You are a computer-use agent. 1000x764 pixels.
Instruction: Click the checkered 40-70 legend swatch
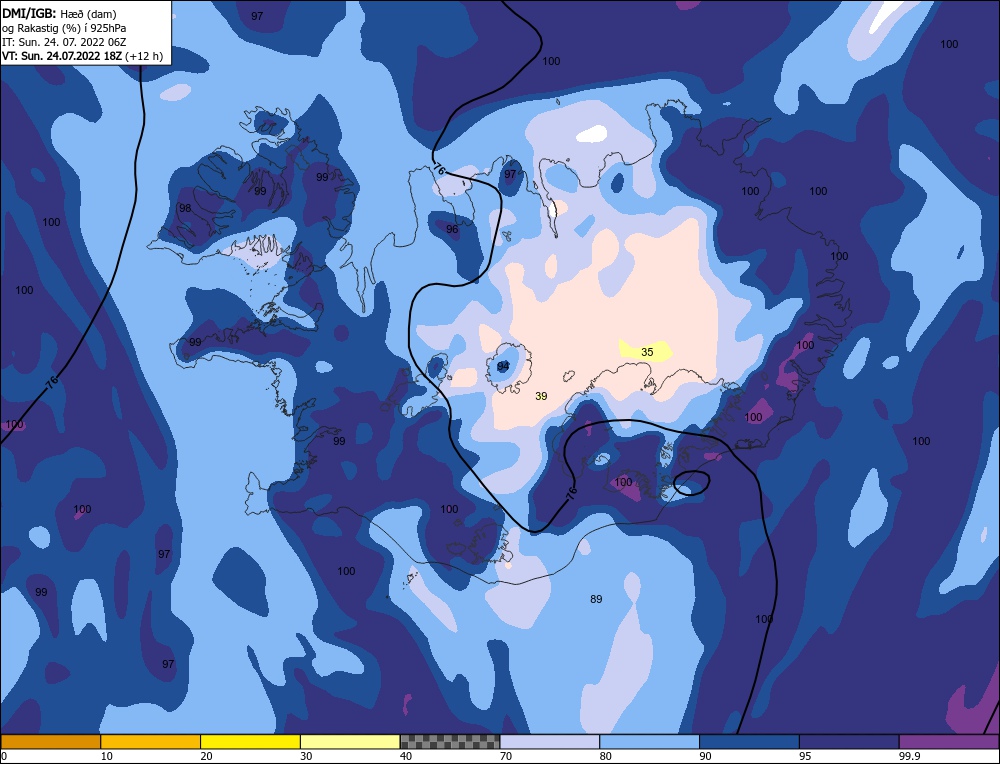pos(450,741)
